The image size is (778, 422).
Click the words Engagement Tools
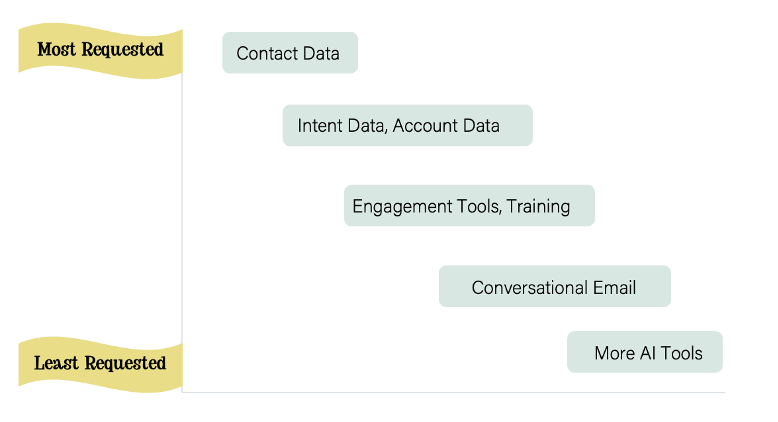tap(425, 206)
